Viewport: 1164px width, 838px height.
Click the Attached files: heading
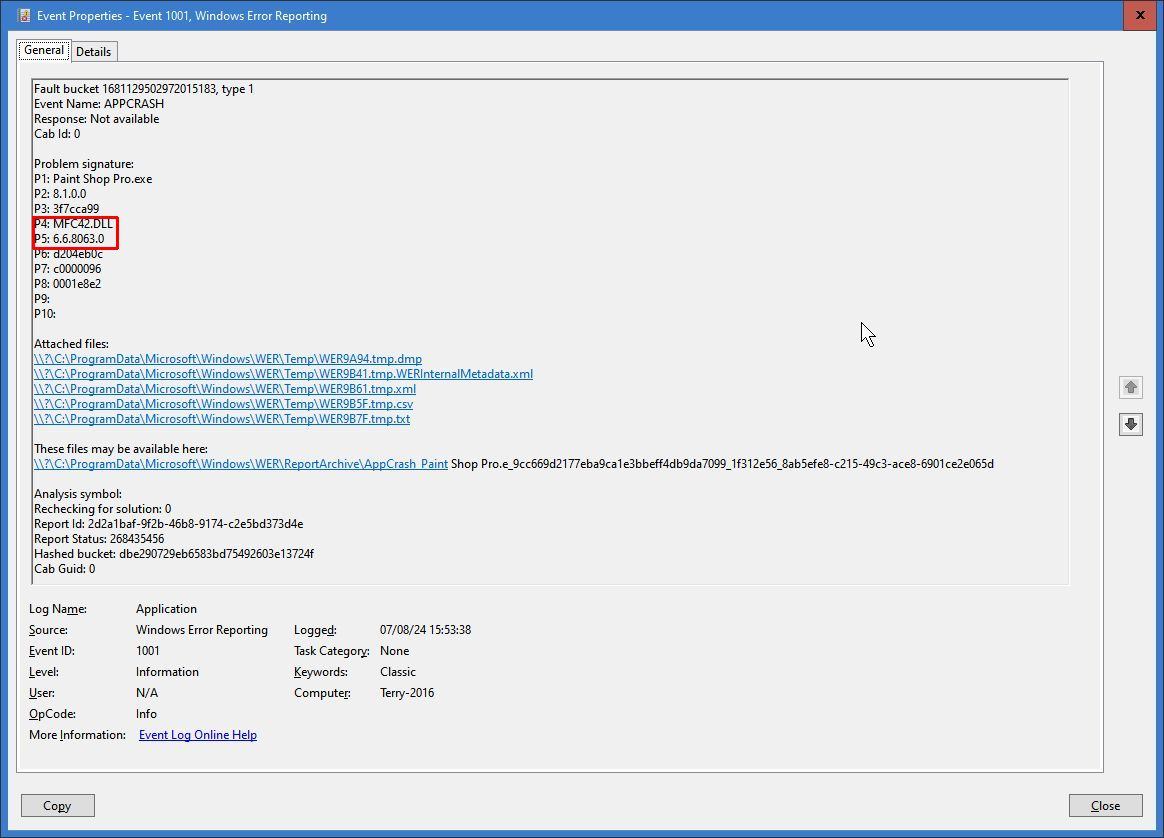click(71, 344)
